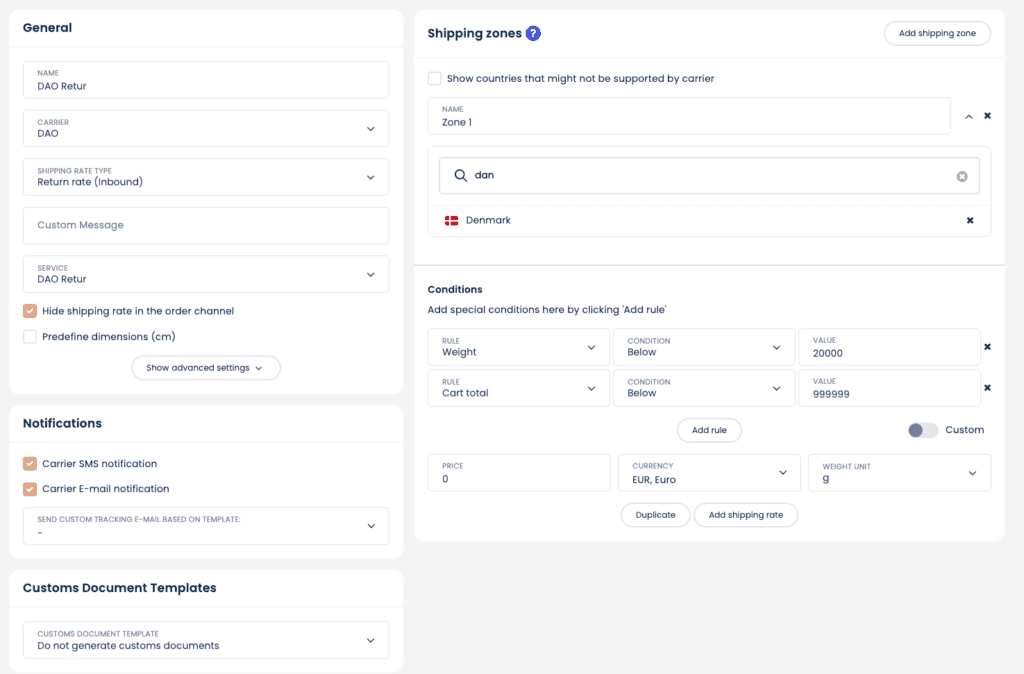Image resolution: width=1024 pixels, height=674 pixels.
Task: Collapse Zone 1 using the up chevron
Action: 968,116
